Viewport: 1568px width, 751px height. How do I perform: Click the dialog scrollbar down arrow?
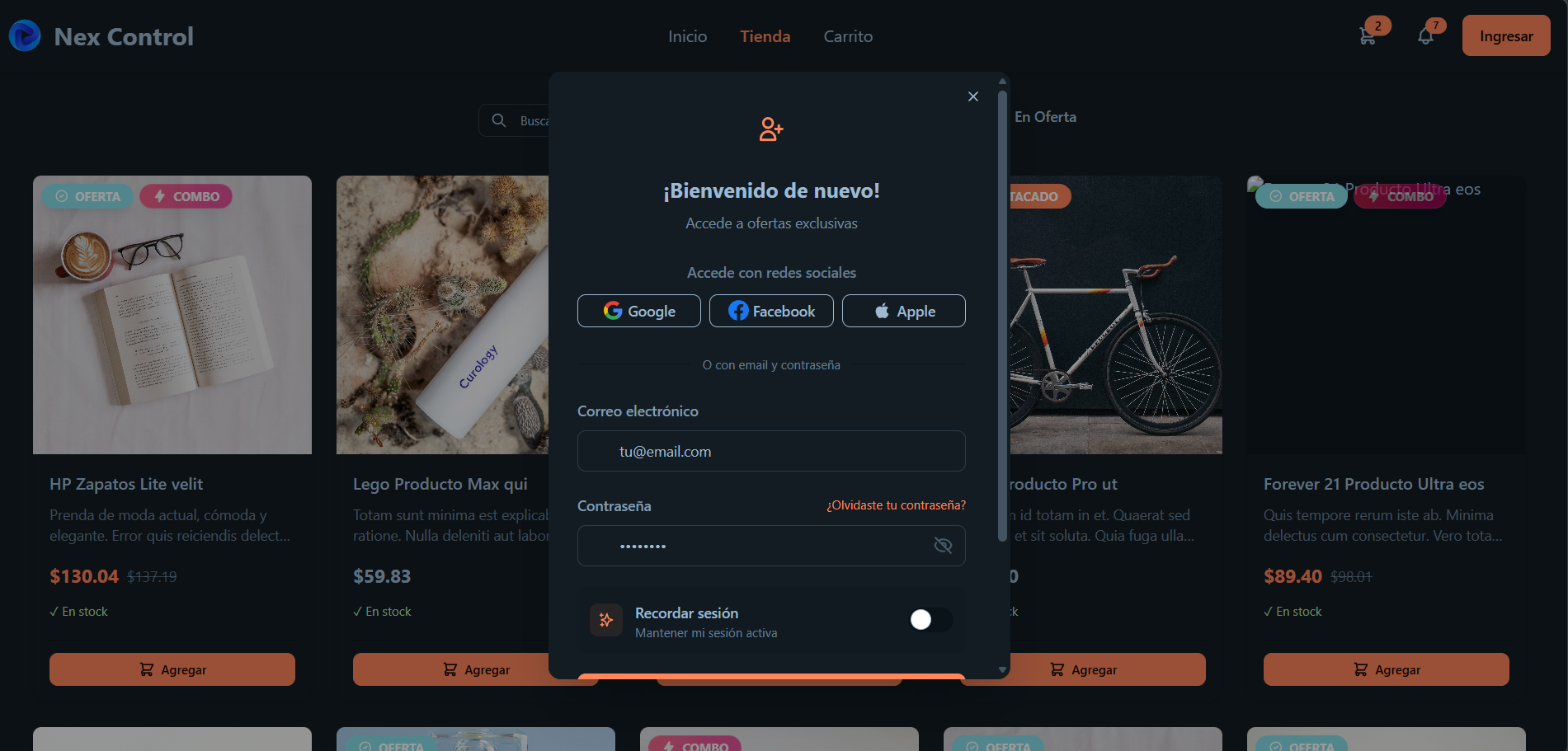1002,670
